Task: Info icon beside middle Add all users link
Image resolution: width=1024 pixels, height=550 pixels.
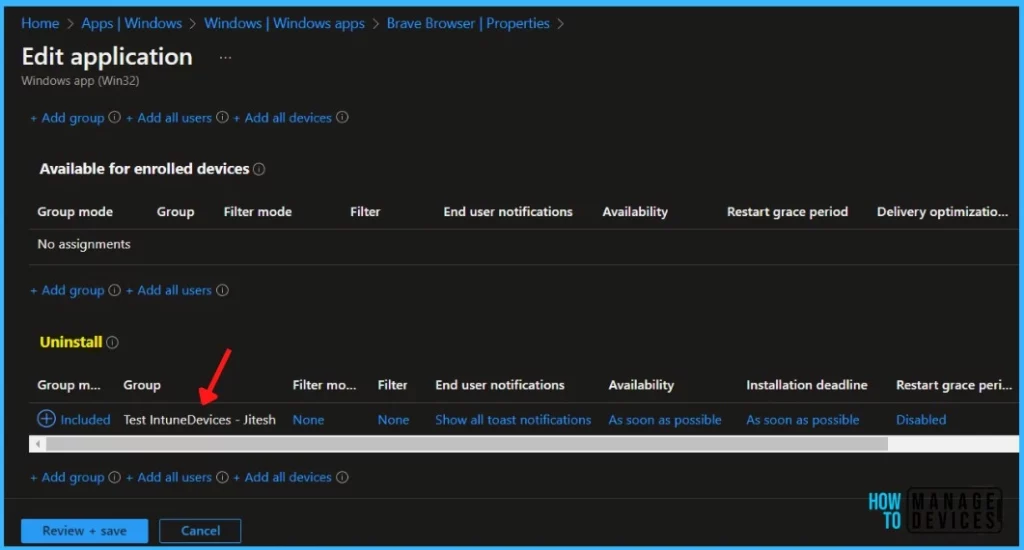Action: pyautogui.click(x=222, y=290)
